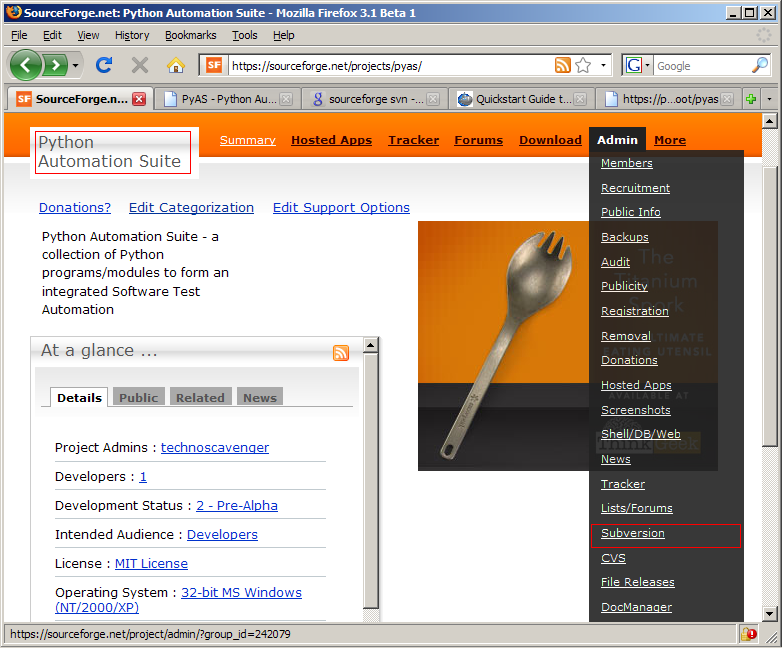
Task: Choose Backups in the Admin menu
Action: click(x=625, y=237)
